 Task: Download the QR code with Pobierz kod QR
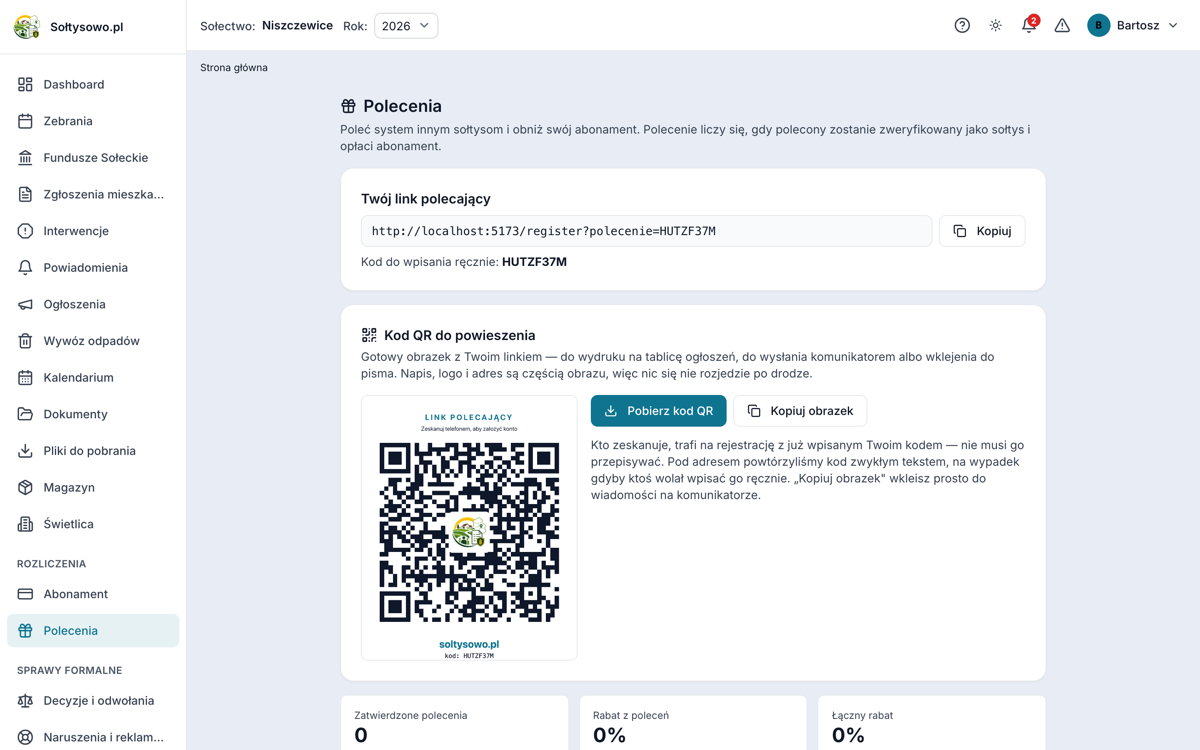pyautogui.click(x=658, y=411)
